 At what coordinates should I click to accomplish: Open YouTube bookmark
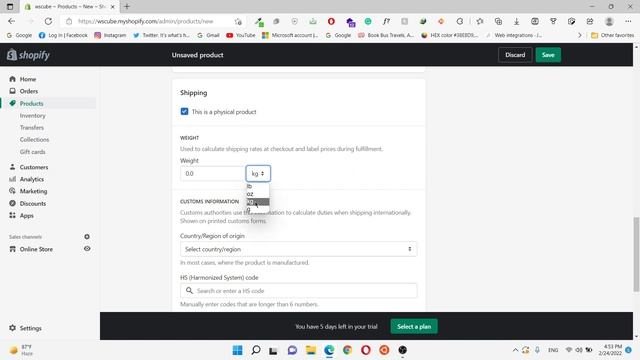pos(241,36)
